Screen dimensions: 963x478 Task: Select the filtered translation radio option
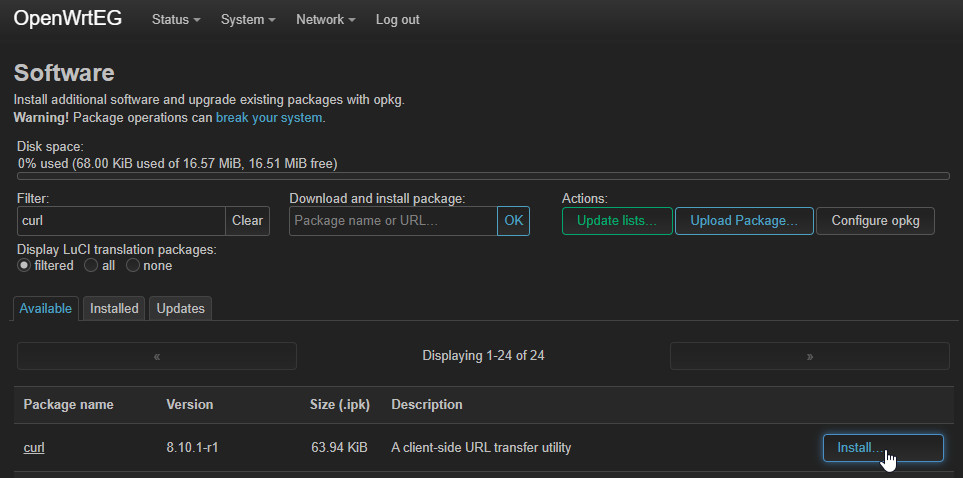[25, 266]
